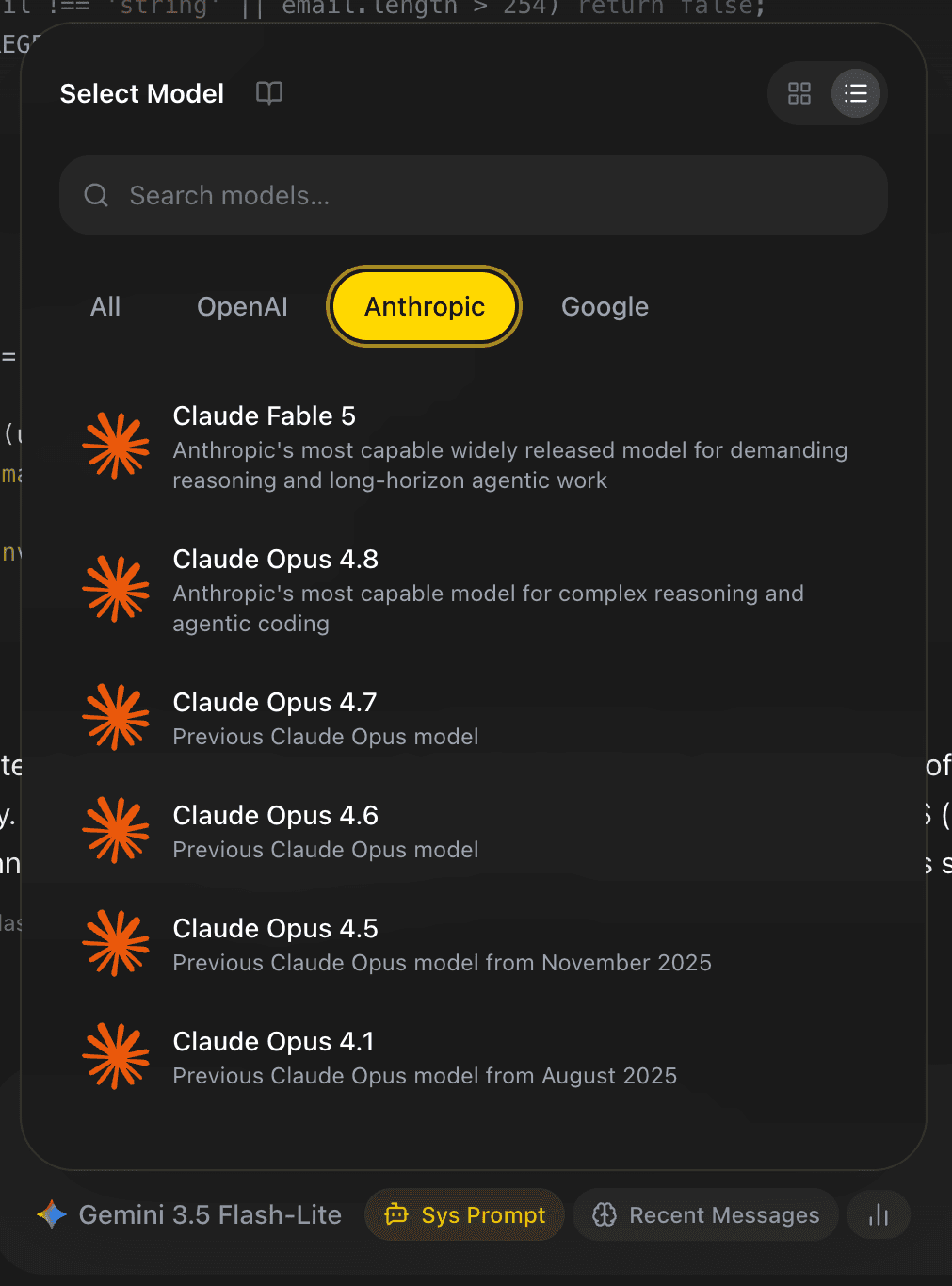Click 'Previous Claude Opus model from November 2025'
This screenshot has height=1286, width=952.
tap(443, 963)
